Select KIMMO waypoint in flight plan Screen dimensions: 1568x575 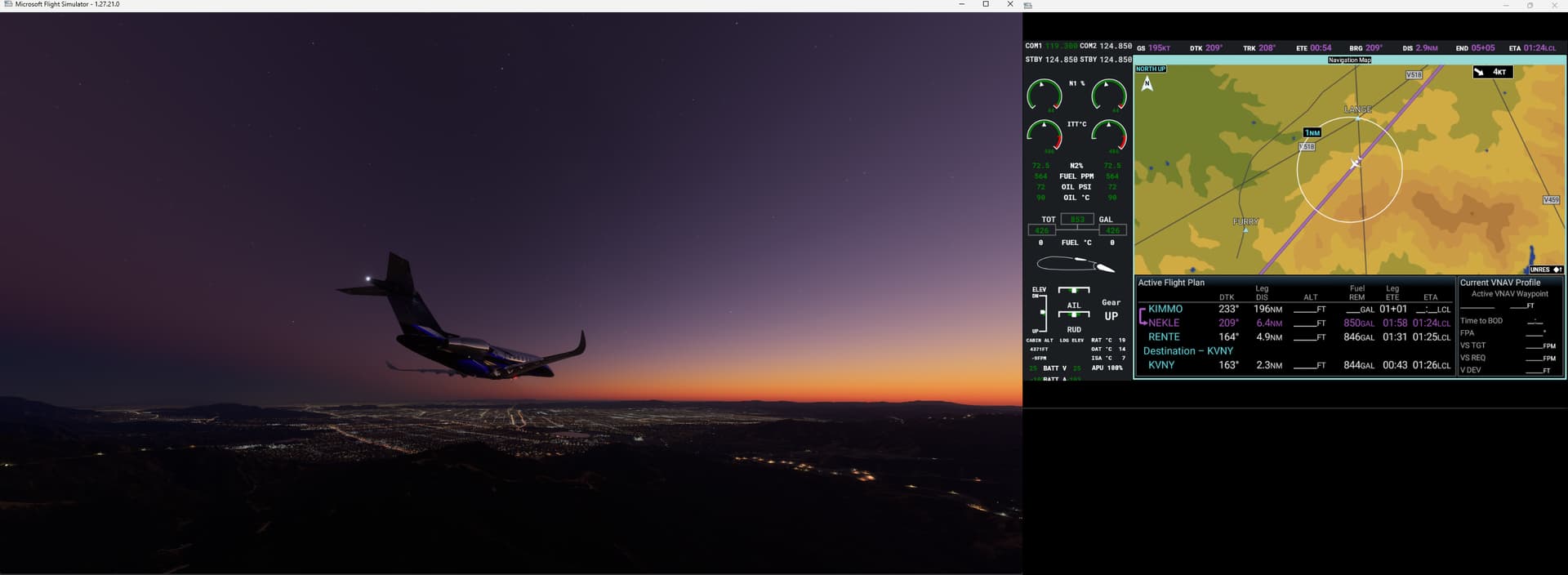pos(1165,309)
